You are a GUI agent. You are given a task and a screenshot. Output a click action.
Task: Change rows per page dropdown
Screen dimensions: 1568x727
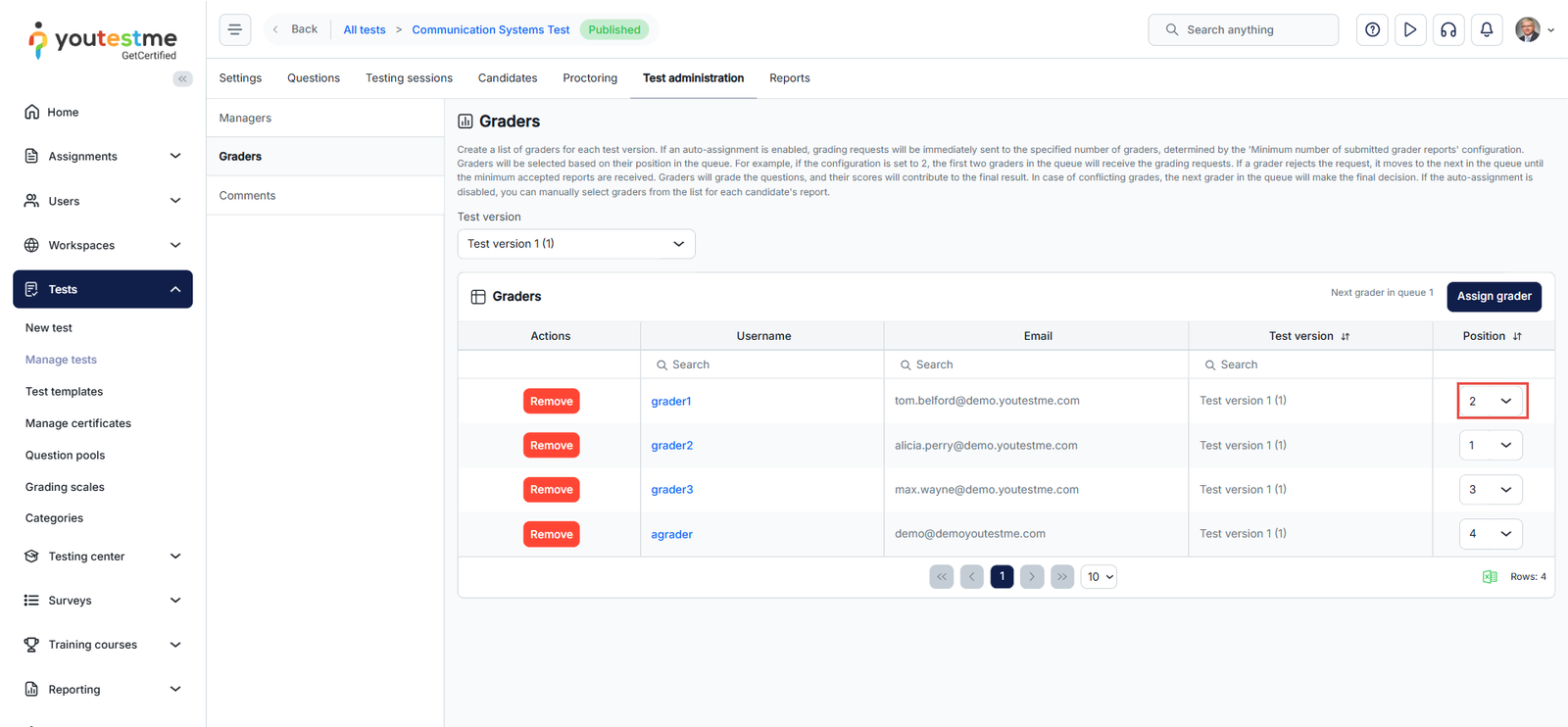coord(1099,577)
